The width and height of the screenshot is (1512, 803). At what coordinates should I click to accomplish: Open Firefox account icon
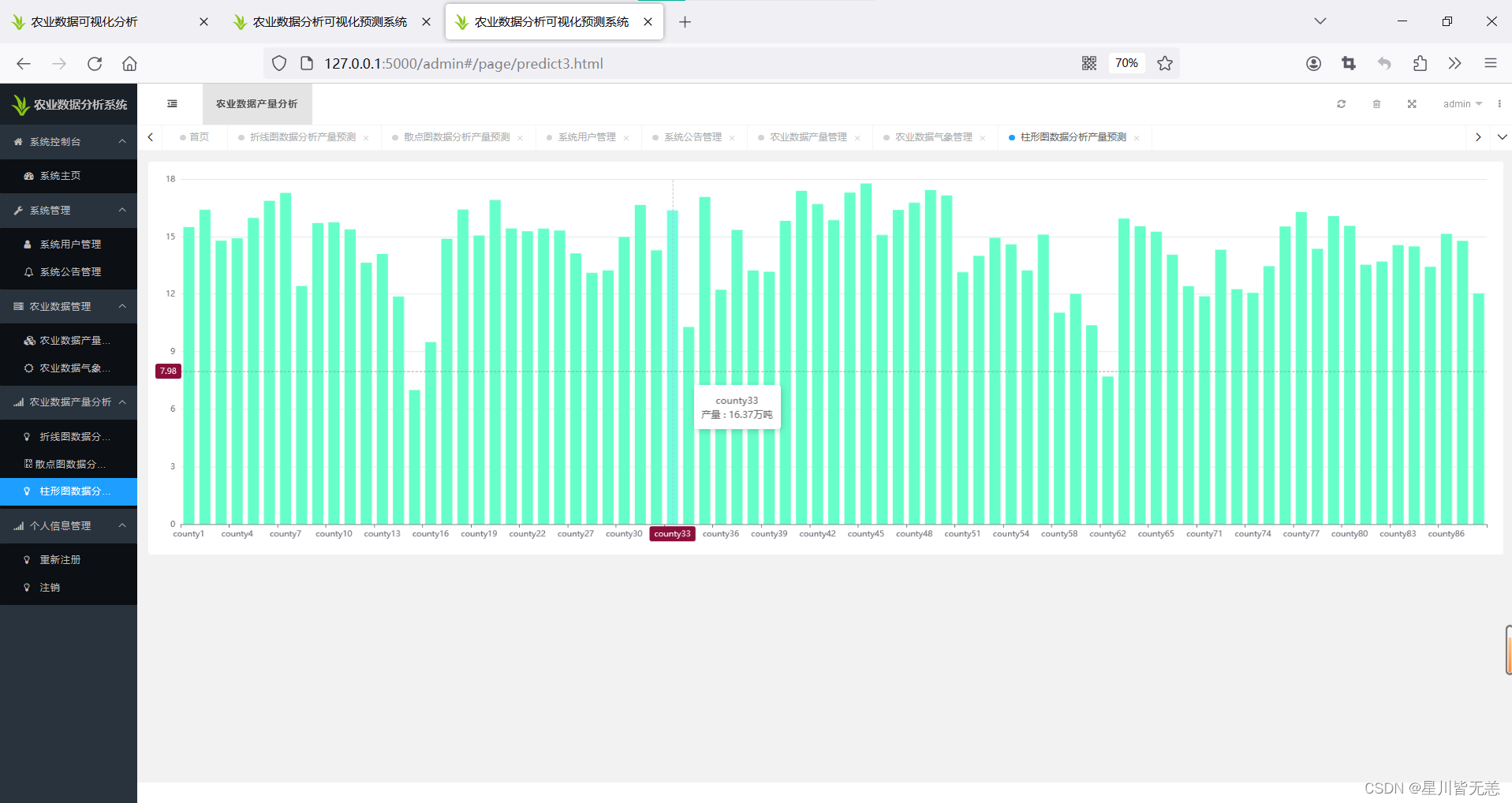coord(1313,63)
